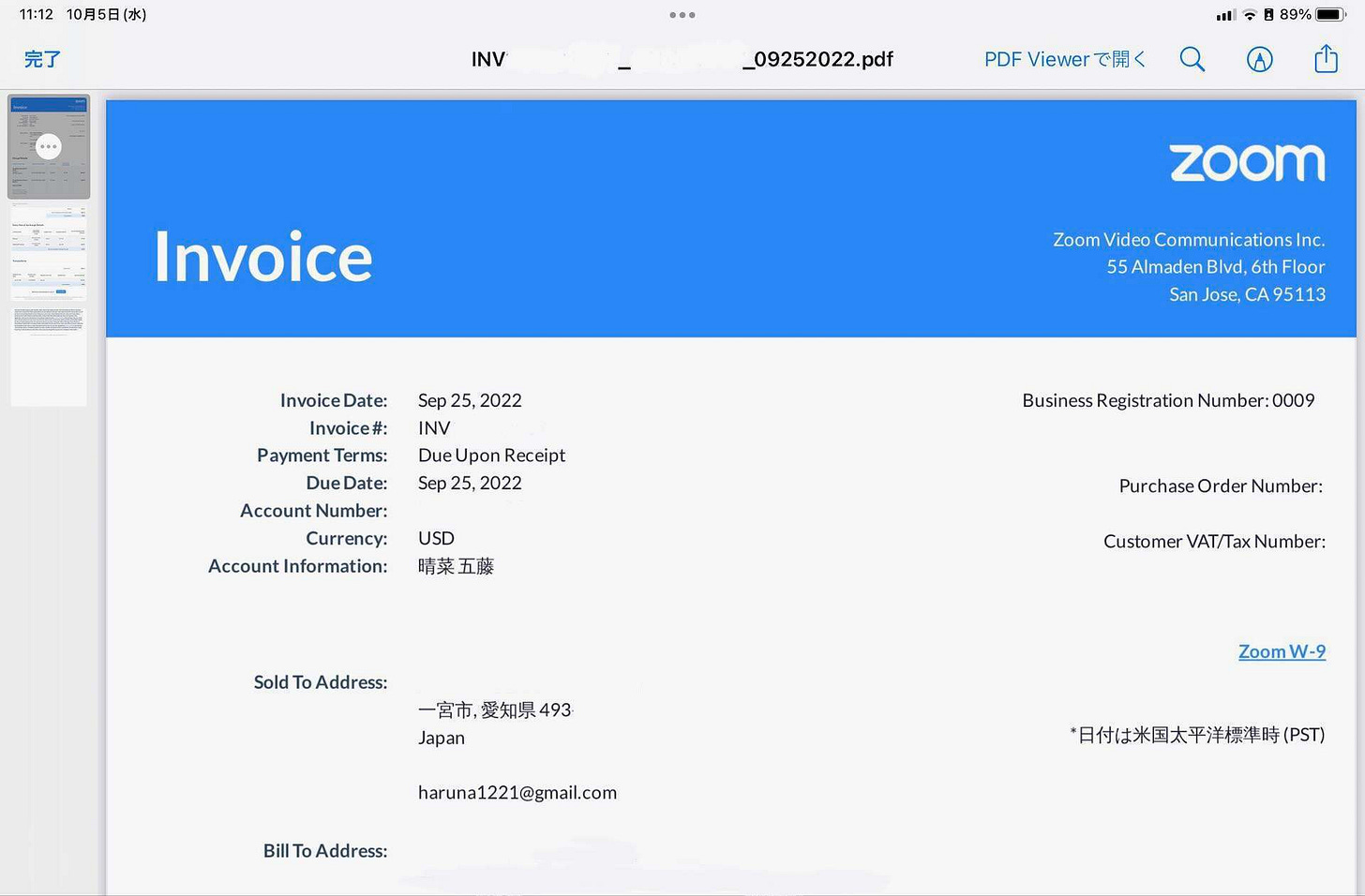Click the Sold To Address label
This screenshot has width=1365, height=896.
[x=321, y=682]
